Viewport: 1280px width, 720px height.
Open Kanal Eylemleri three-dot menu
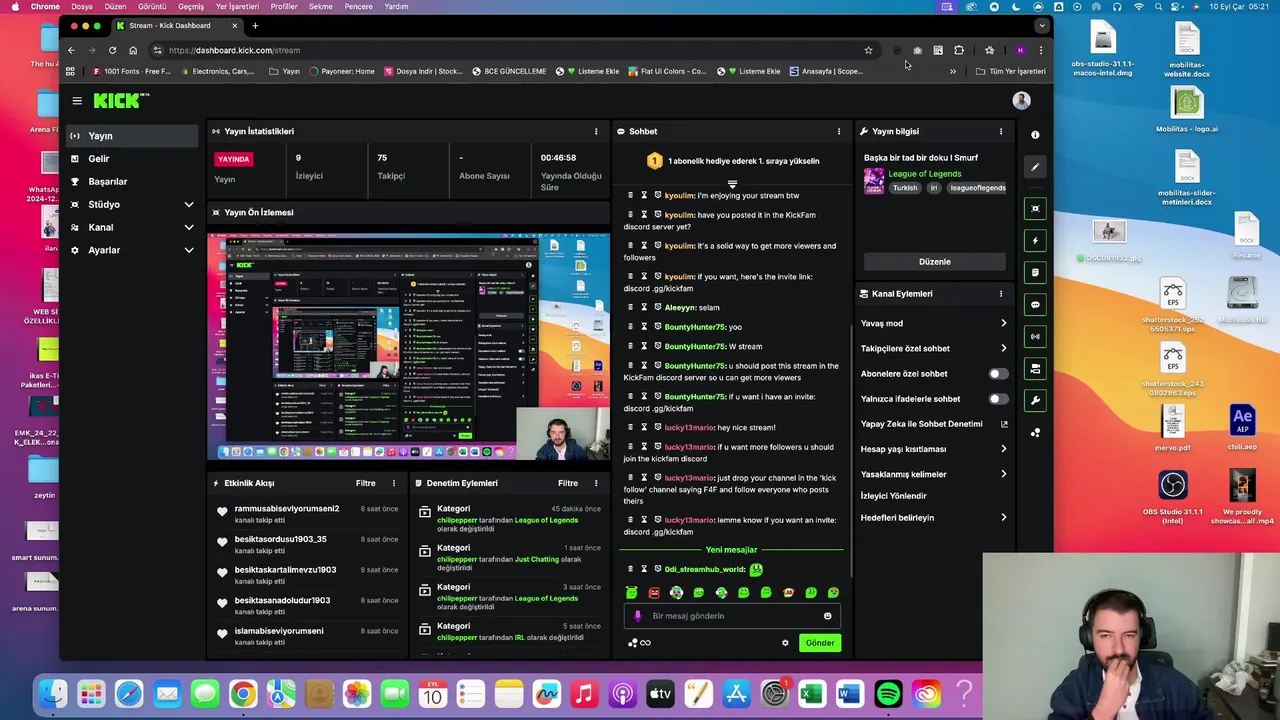point(1000,294)
